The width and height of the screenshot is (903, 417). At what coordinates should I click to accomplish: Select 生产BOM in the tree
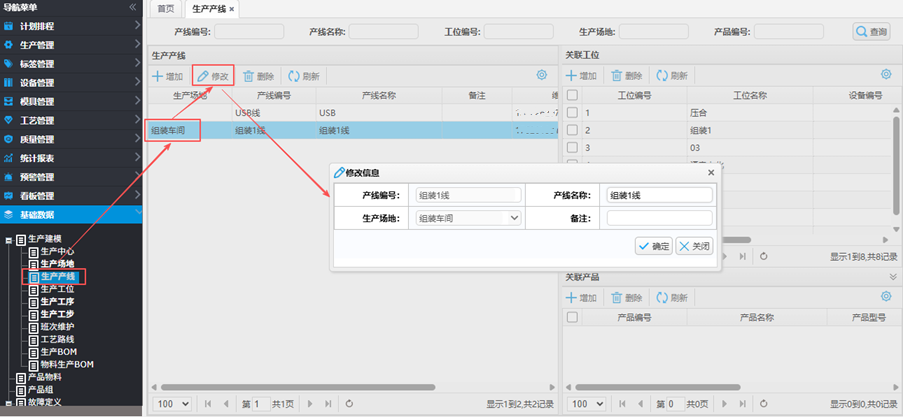(x=59, y=351)
